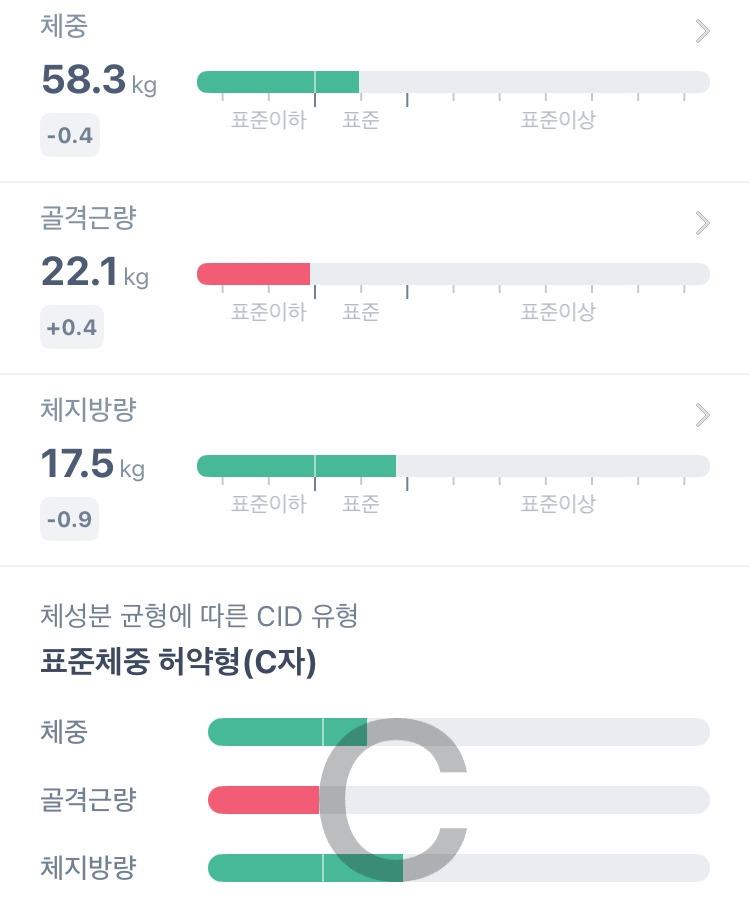Tap the -0.4 weight change badge
Image resolution: width=750 pixels, height=907 pixels.
pos(70,135)
